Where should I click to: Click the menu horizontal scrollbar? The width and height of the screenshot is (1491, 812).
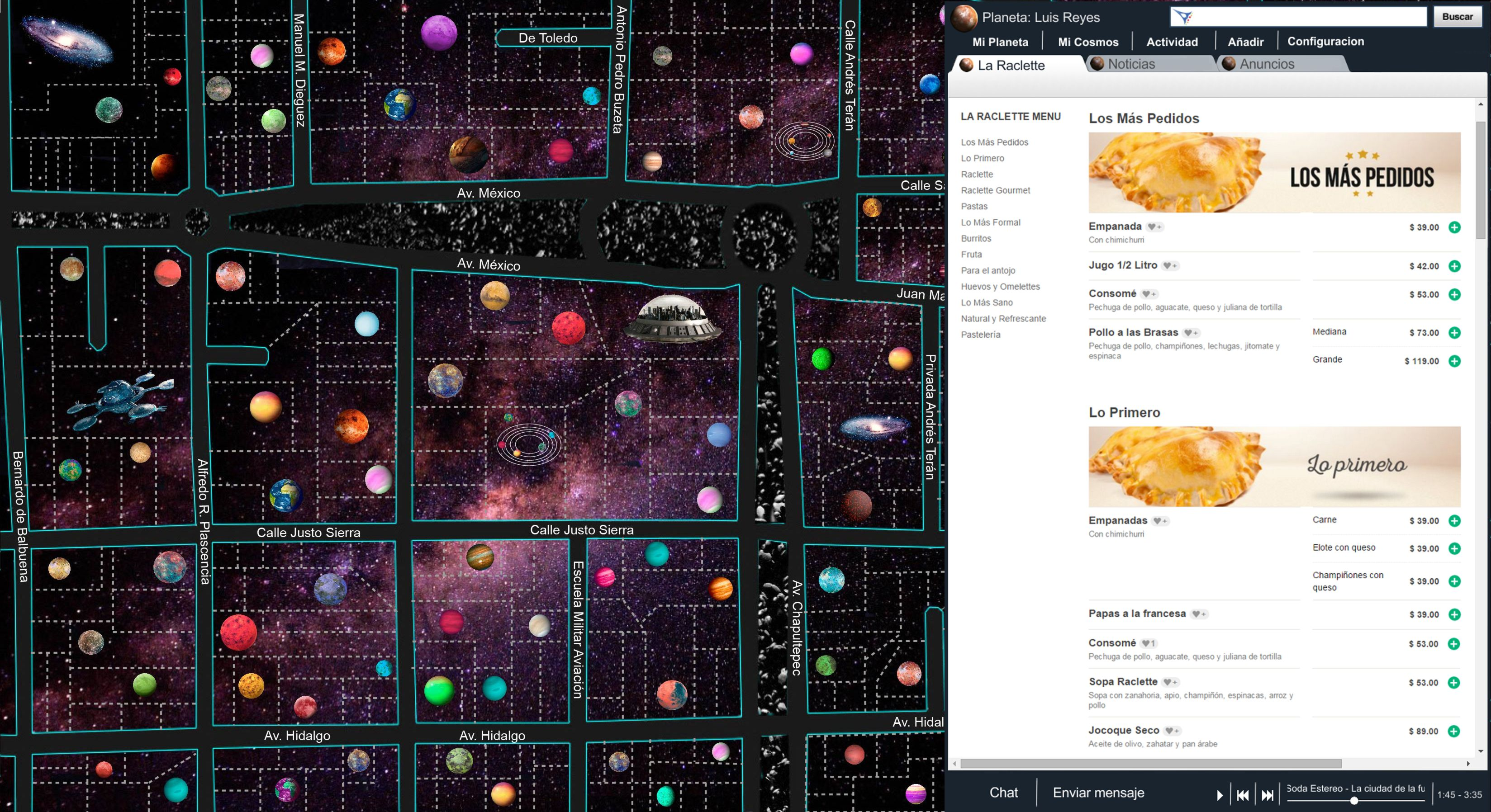(x=1151, y=764)
